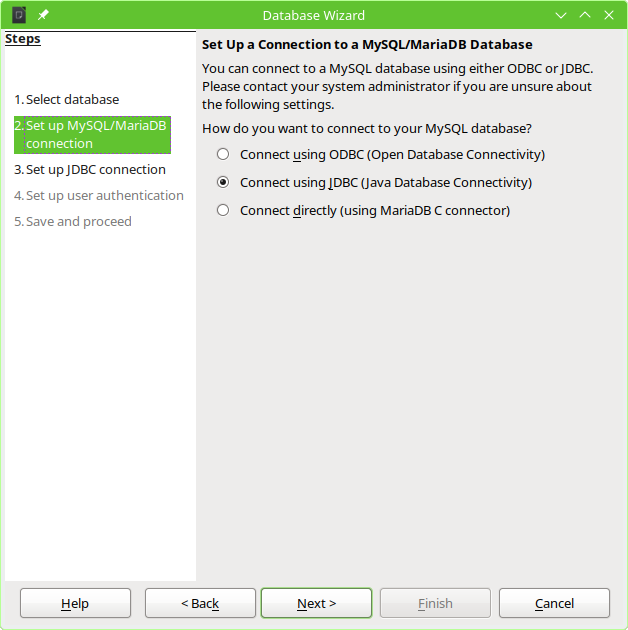Maximize the Database Wizard window

point(585,15)
